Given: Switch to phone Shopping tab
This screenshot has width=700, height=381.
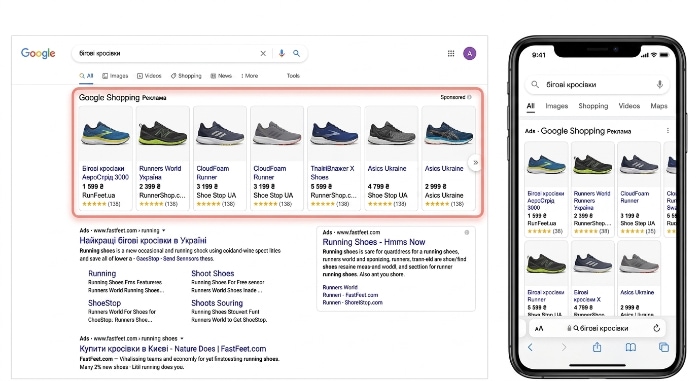Looking at the screenshot, I should [x=593, y=106].
